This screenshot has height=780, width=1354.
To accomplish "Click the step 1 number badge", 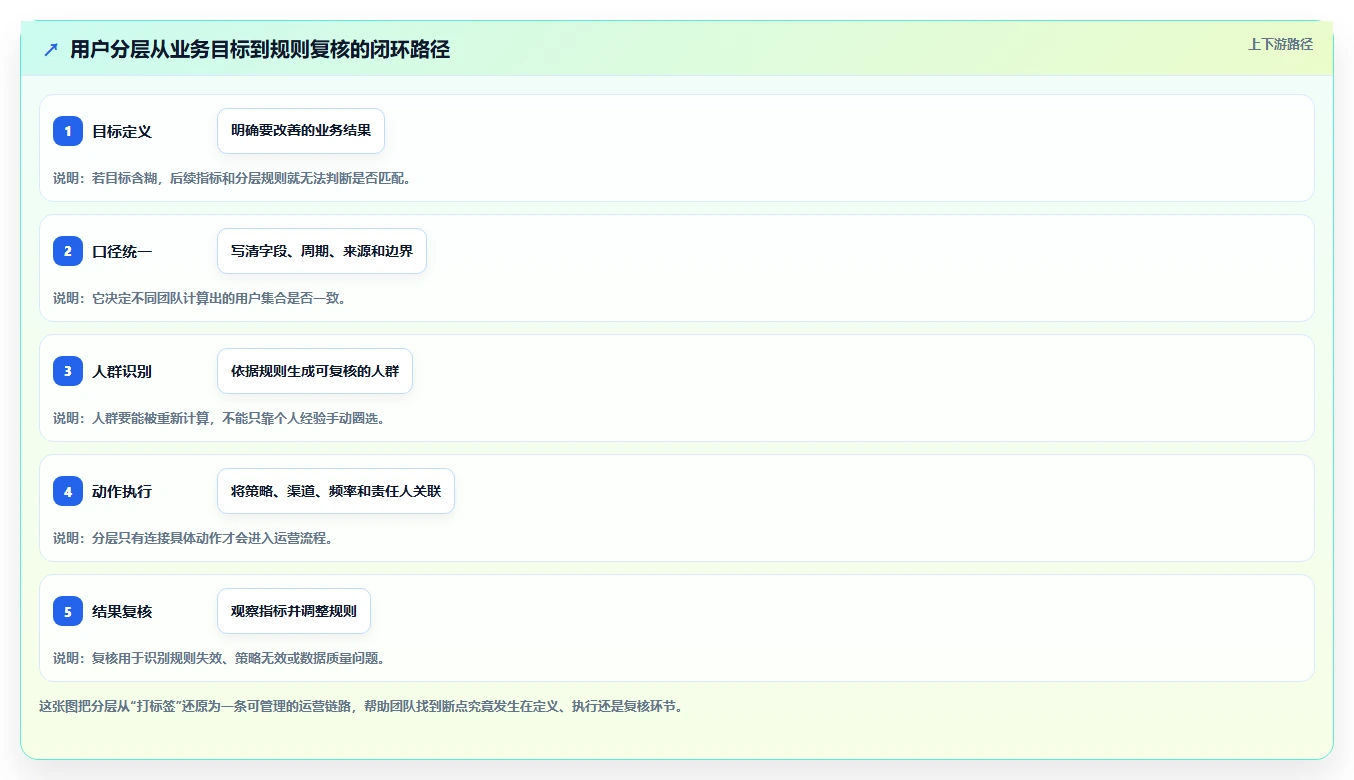I will tap(68, 131).
